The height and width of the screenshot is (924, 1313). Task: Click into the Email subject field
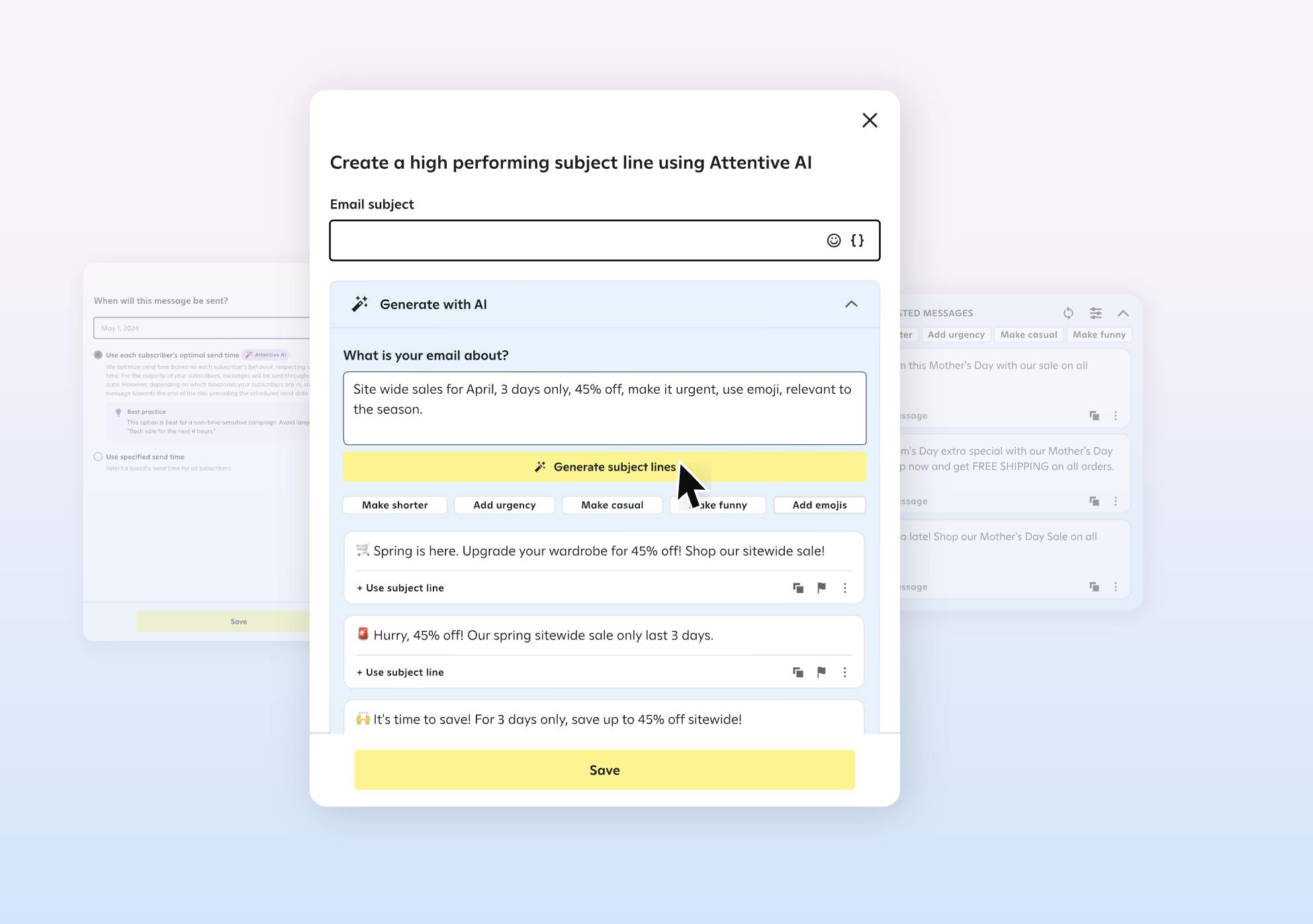(x=576, y=241)
